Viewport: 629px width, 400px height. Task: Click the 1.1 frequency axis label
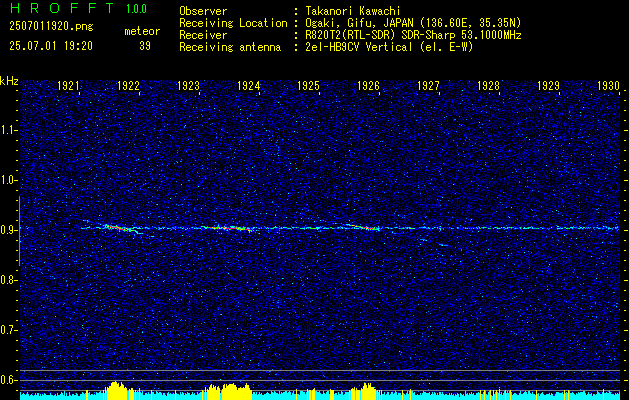tap(9, 130)
